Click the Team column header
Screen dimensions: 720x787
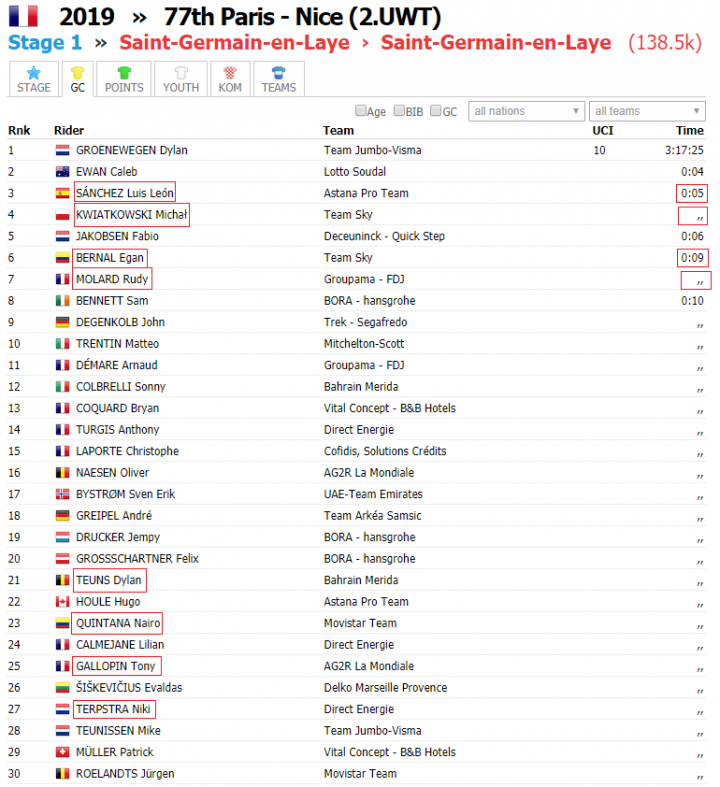point(338,130)
